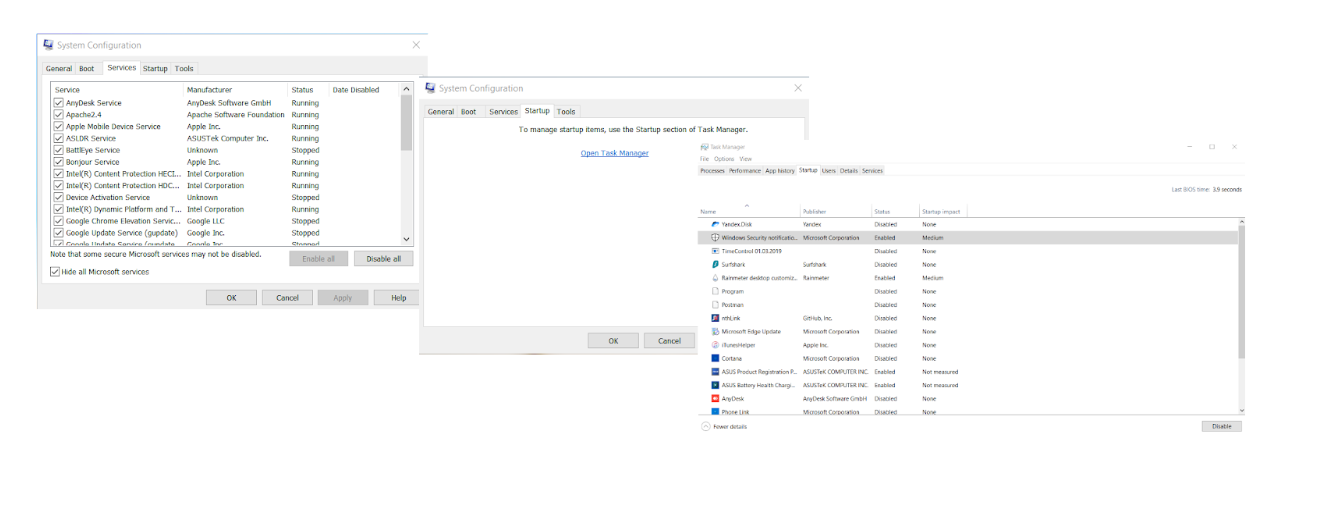The height and width of the screenshot is (528, 1326).
Task: Click the Phone Link startup icon
Action: click(715, 412)
